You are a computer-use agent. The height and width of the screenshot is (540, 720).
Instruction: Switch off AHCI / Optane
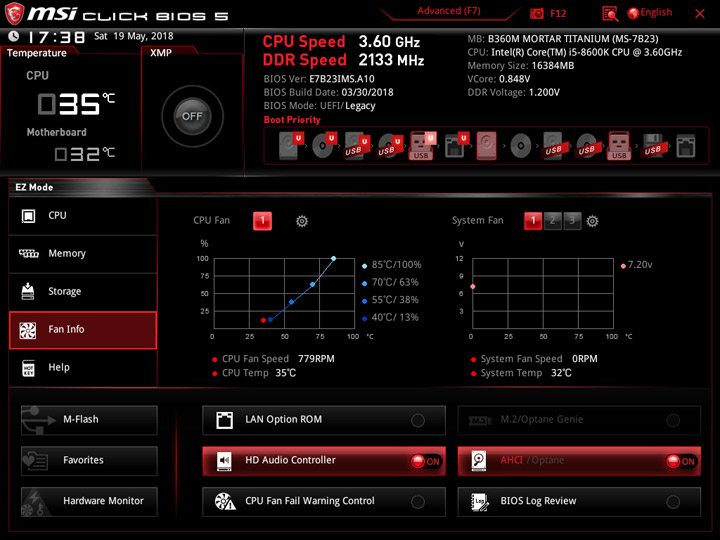click(x=579, y=461)
